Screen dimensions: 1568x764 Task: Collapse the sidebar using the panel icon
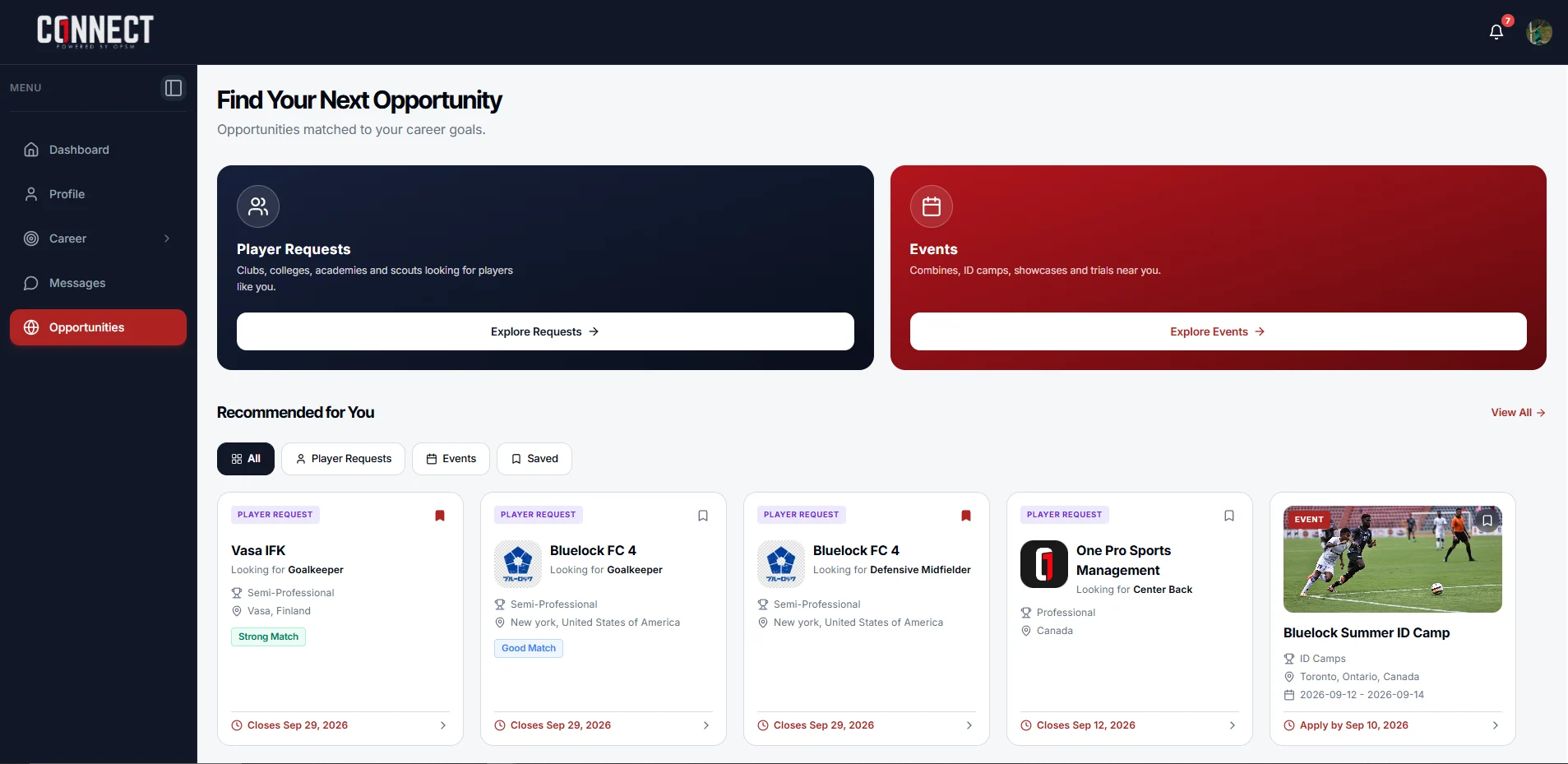tap(173, 88)
